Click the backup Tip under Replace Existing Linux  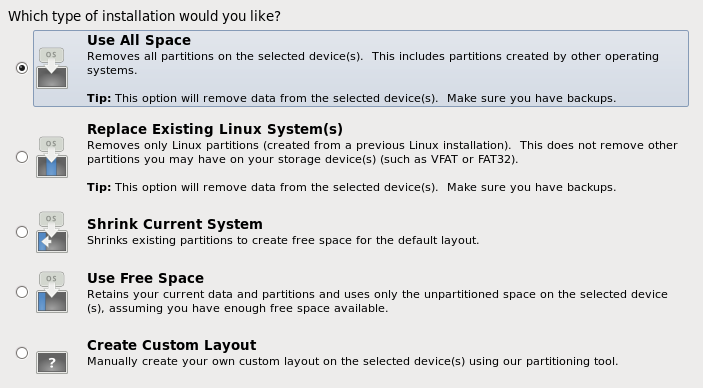pyautogui.click(x=352, y=187)
